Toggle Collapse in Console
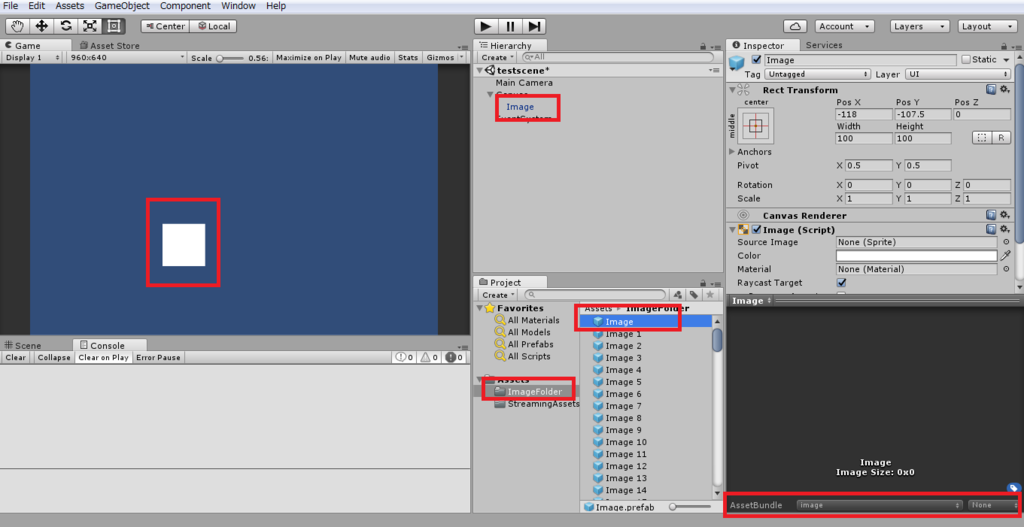The height and width of the screenshot is (527, 1024). [x=54, y=357]
